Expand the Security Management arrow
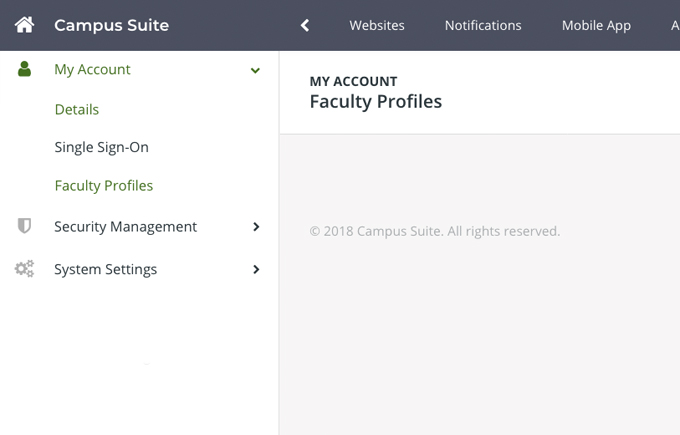This screenshot has height=435, width=680. click(x=256, y=227)
